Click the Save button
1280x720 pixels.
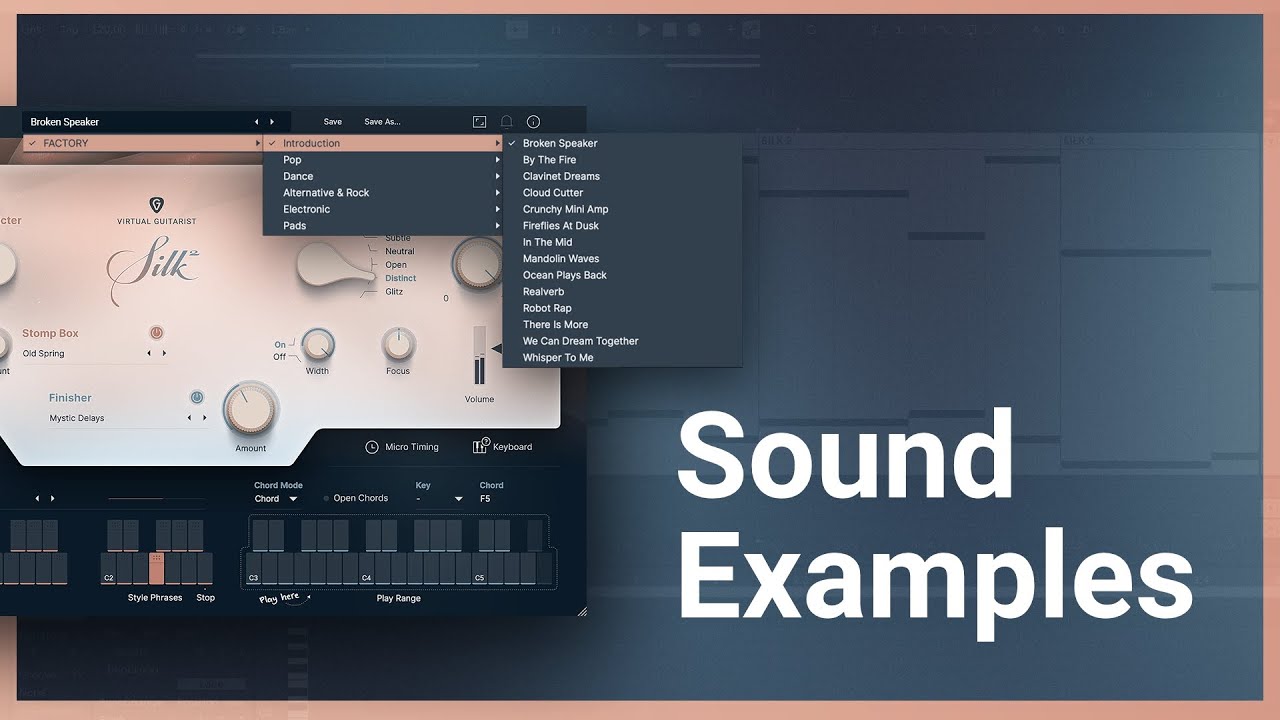click(333, 122)
